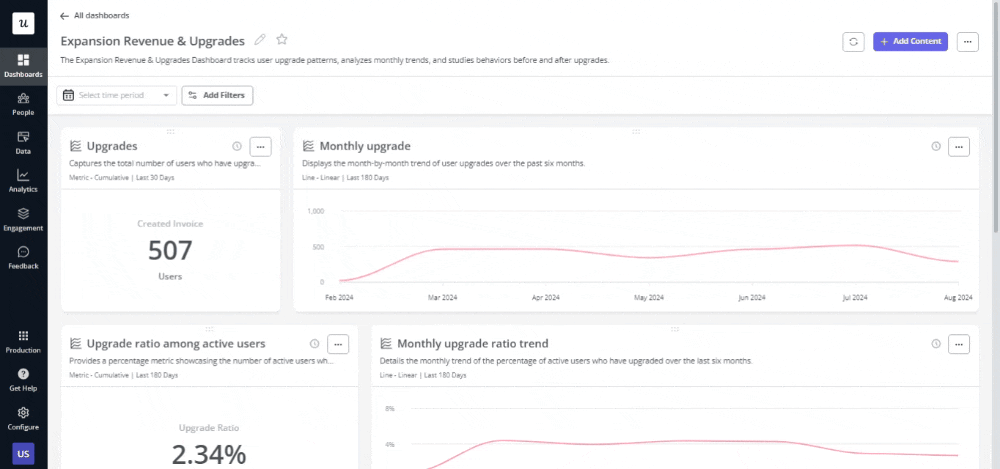Open the dashboard more options menu
The width and height of the screenshot is (1000, 469).
click(x=967, y=41)
